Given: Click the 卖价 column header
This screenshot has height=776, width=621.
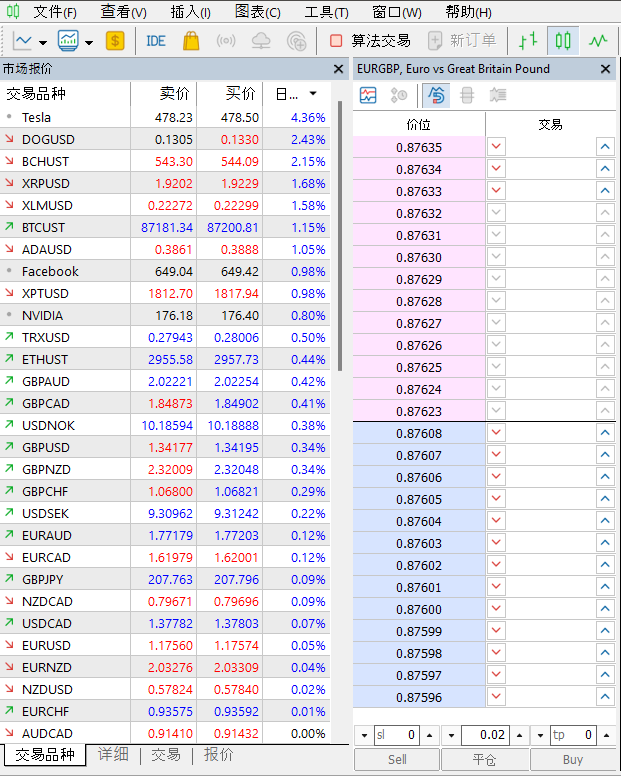Looking at the screenshot, I should (x=164, y=94).
